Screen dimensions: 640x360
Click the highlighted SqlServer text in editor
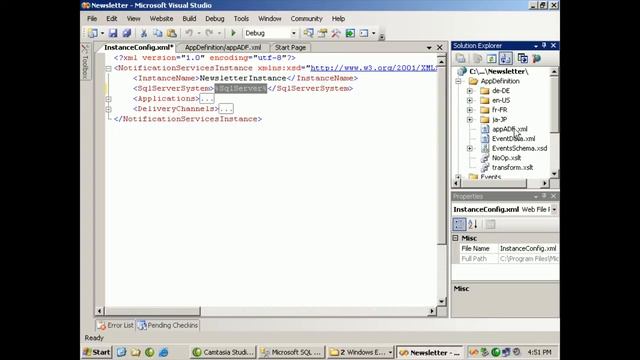pyautogui.click(x=241, y=89)
